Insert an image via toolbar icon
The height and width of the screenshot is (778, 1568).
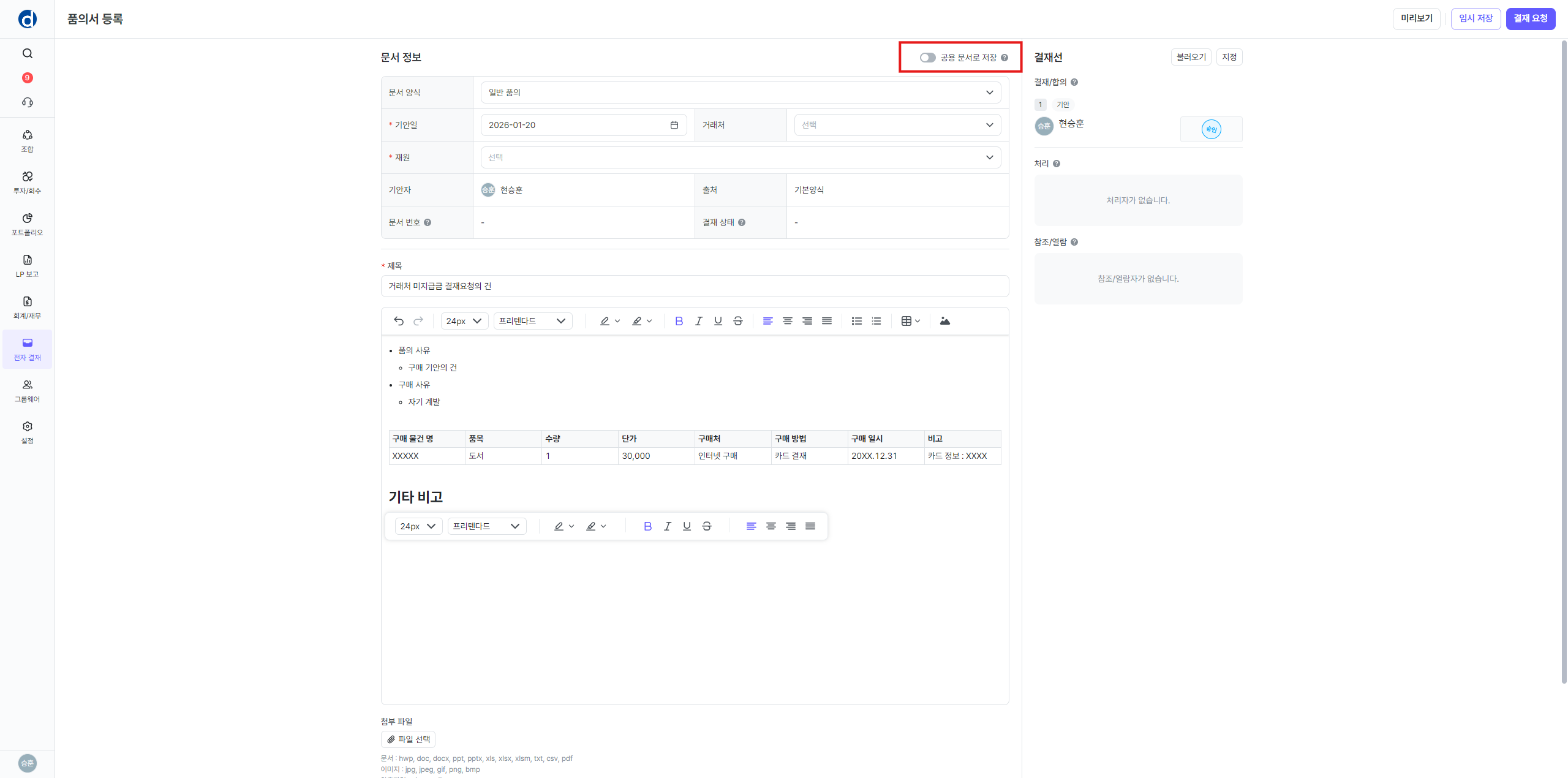coord(945,321)
